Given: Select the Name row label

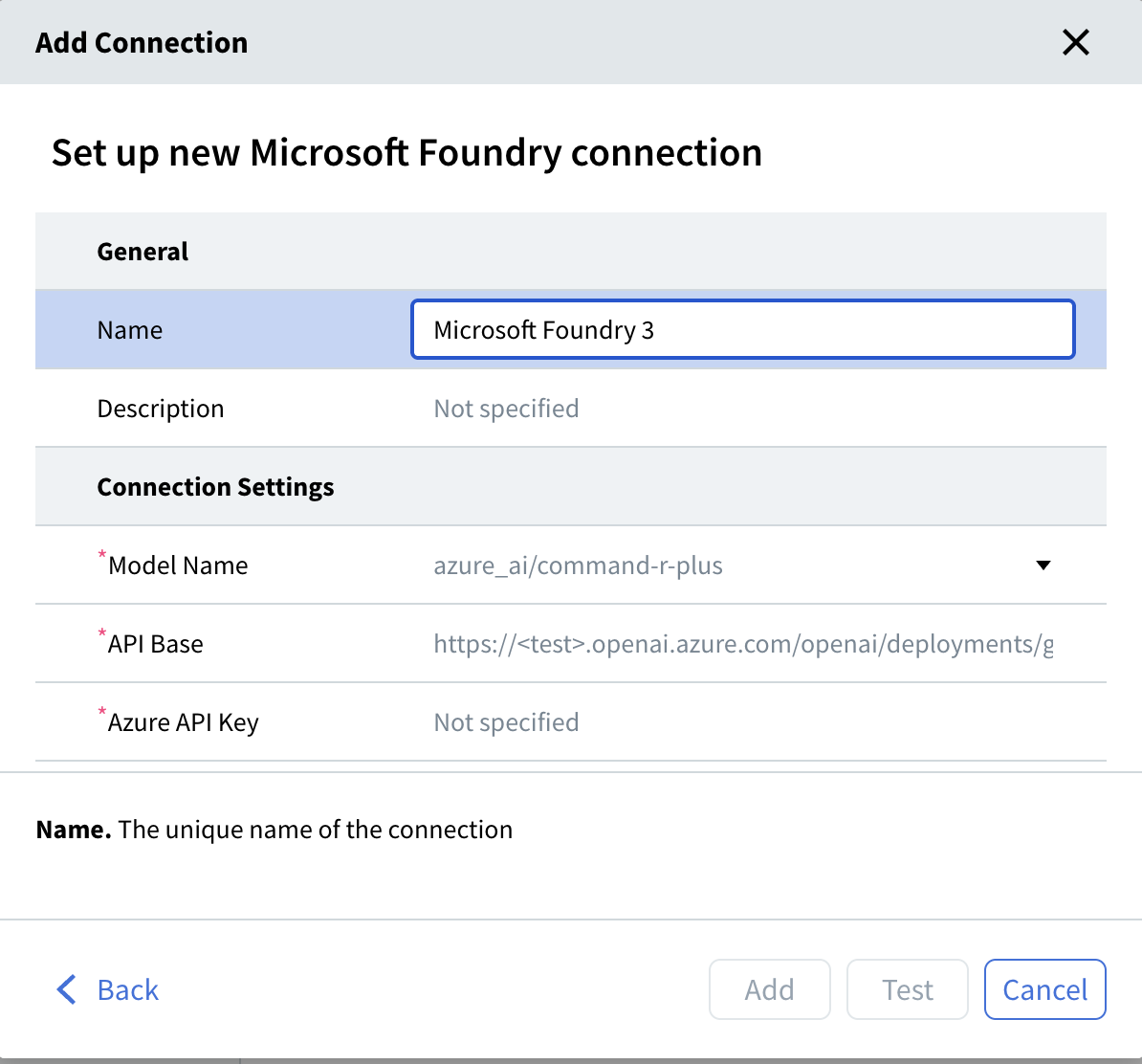Looking at the screenshot, I should point(130,330).
